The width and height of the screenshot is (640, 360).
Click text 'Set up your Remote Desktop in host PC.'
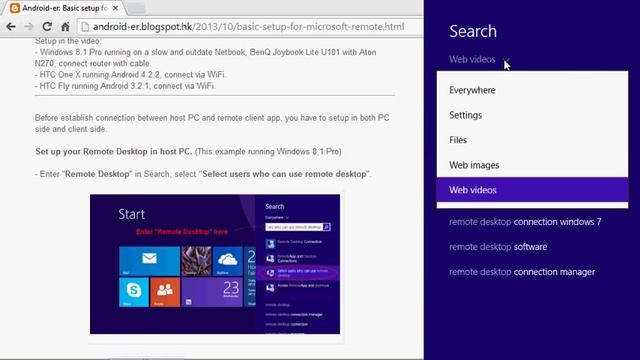[x=113, y=151]
